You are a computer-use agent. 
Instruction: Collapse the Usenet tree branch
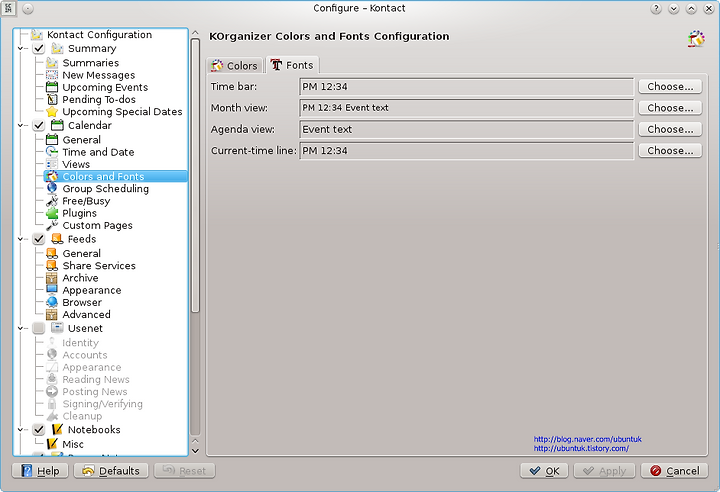20,328
